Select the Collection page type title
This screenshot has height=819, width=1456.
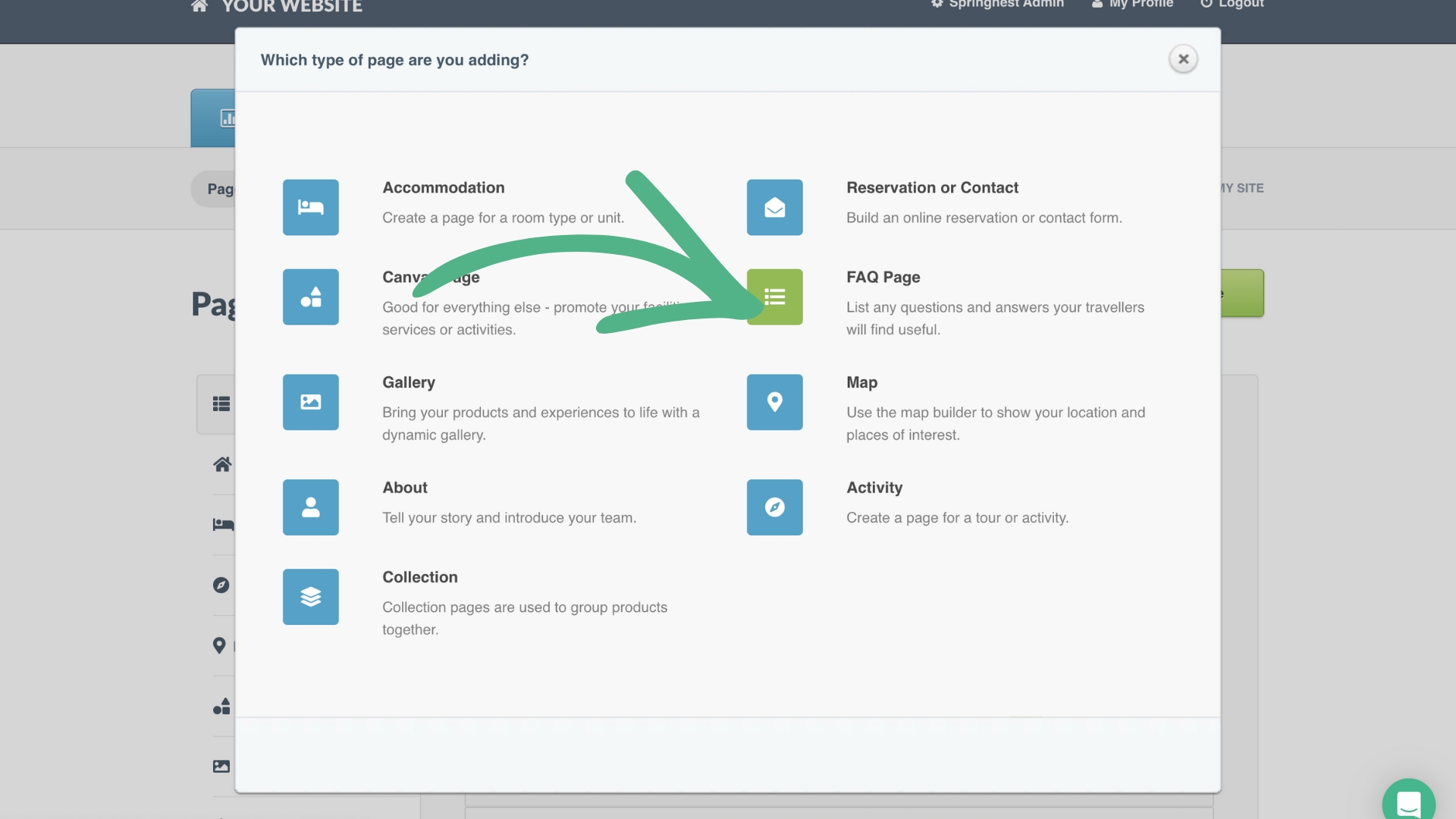[419, 577]
